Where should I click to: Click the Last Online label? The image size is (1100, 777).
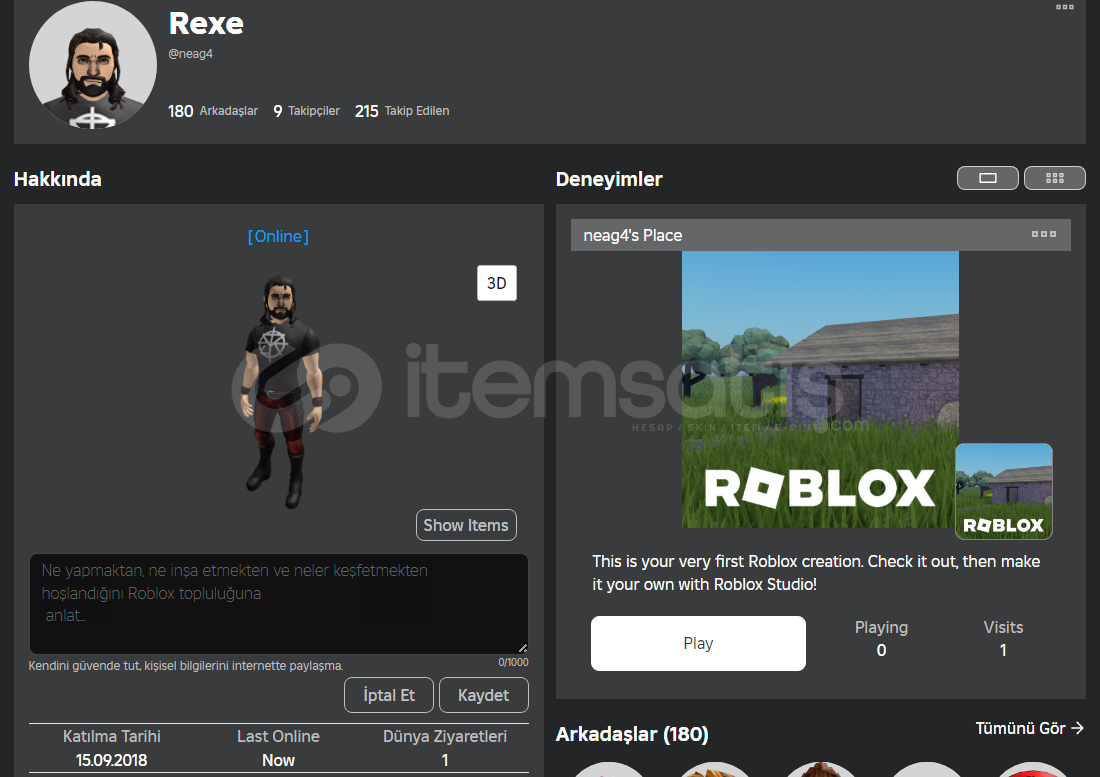[278, 736]
